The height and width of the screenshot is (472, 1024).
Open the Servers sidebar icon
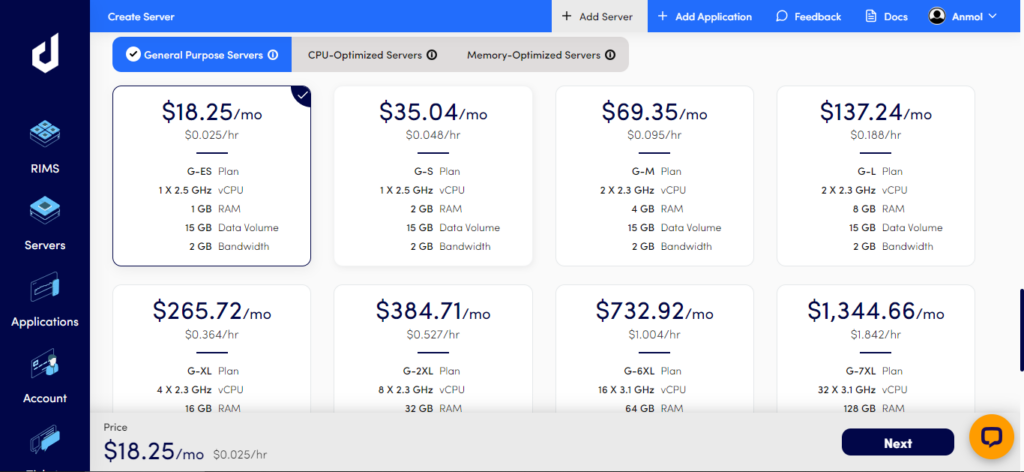click(45, 210)
